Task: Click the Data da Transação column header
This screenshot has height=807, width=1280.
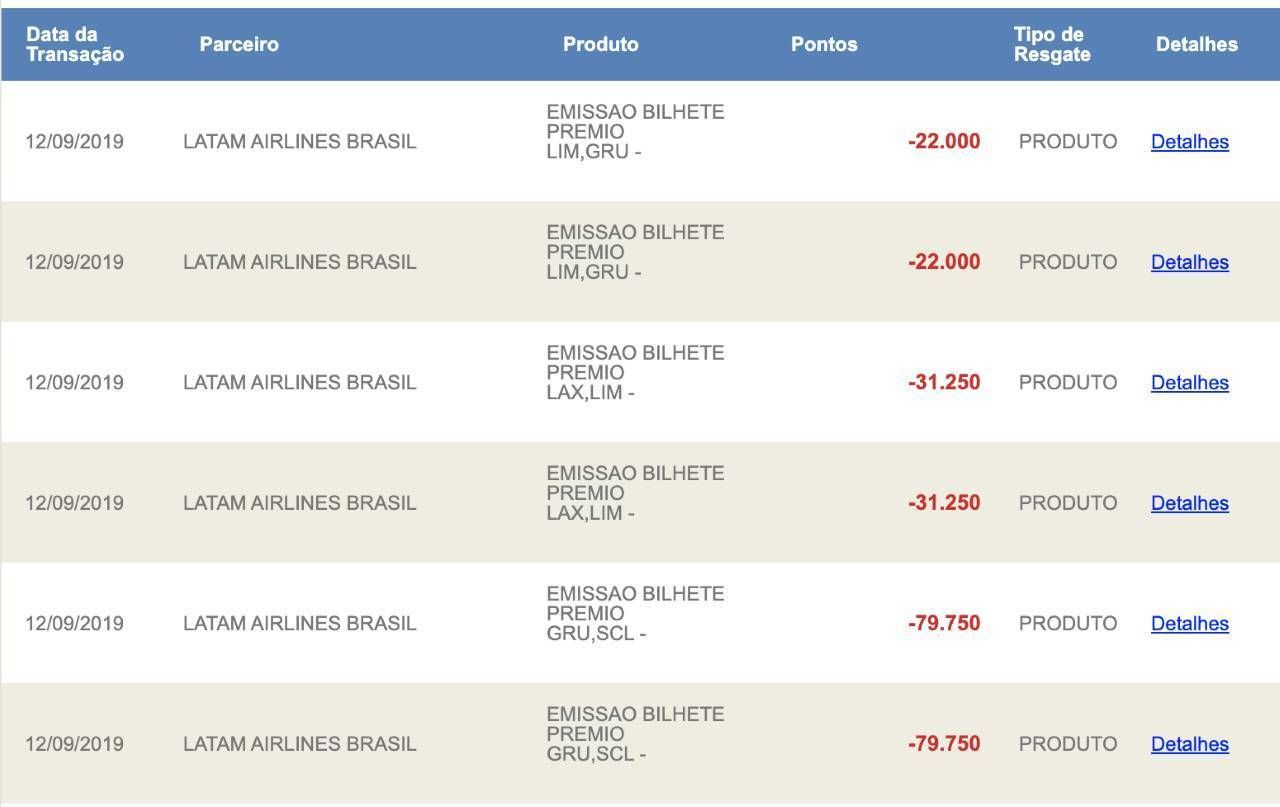Action: [75, 45]
